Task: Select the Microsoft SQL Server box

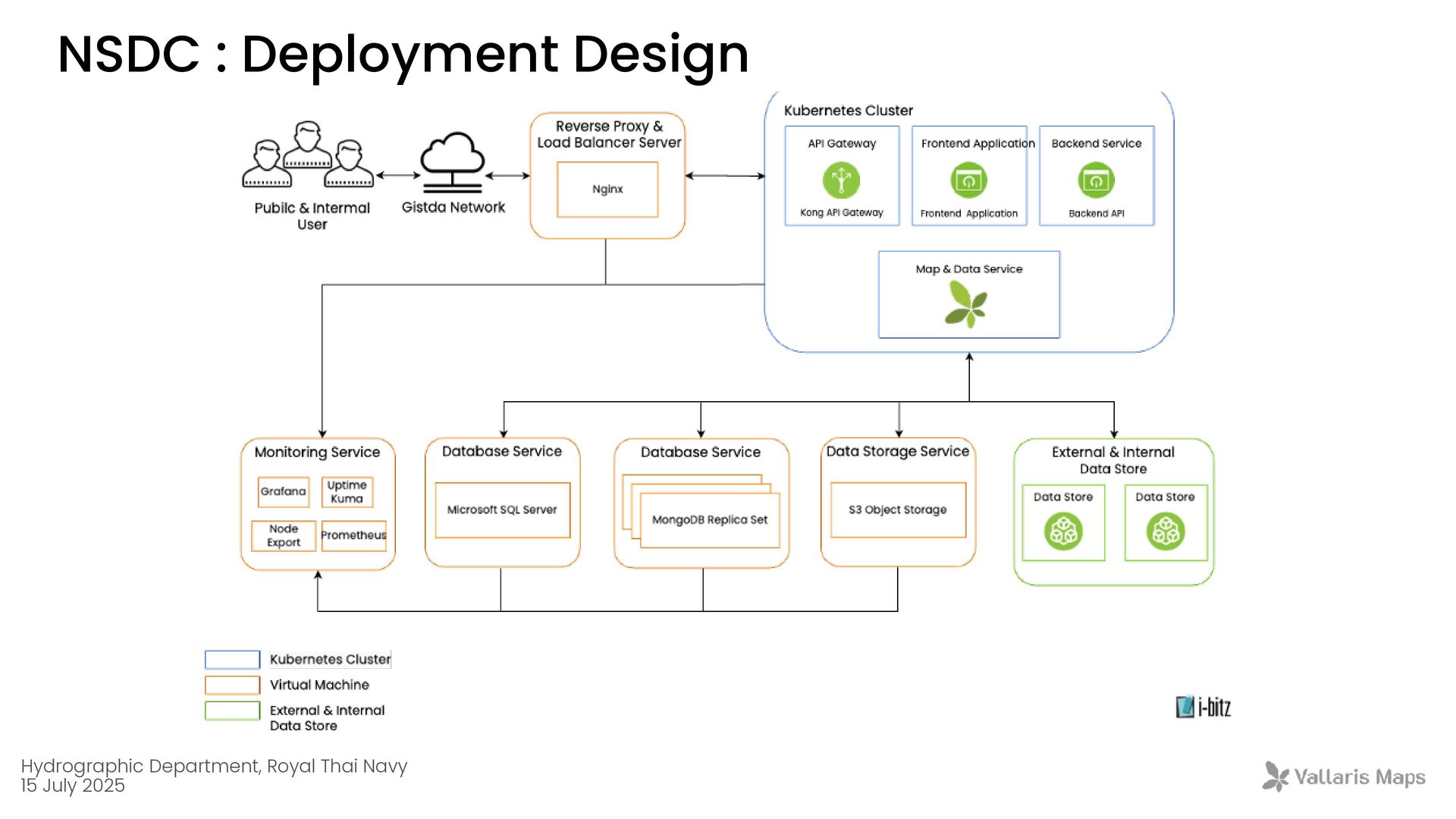Action: [x=503, y=510]
